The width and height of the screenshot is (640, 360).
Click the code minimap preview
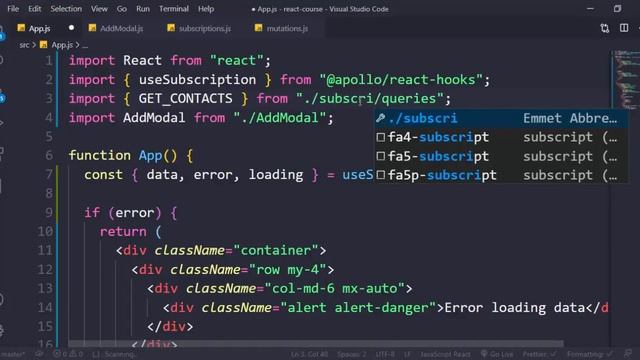point(627,80)
